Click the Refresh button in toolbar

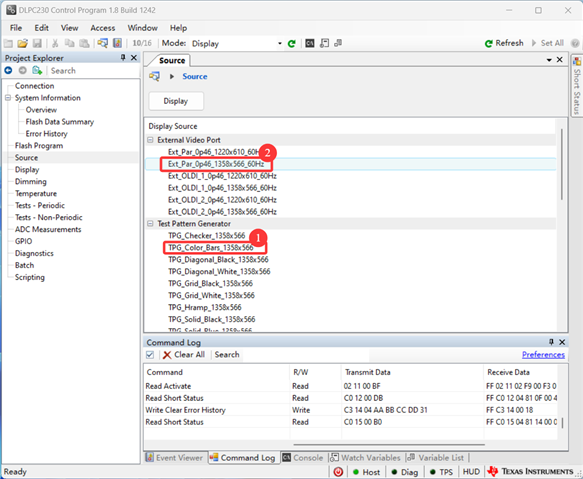[504, 43]
